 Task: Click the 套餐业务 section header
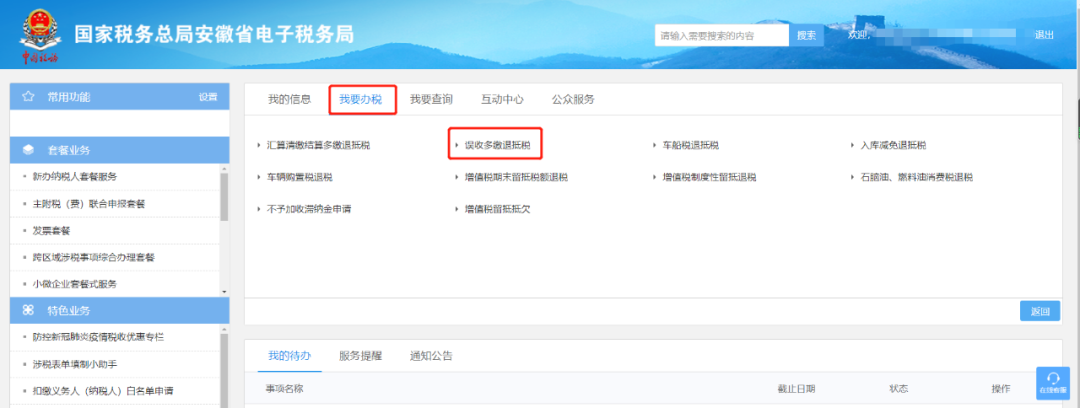point(120,150)
